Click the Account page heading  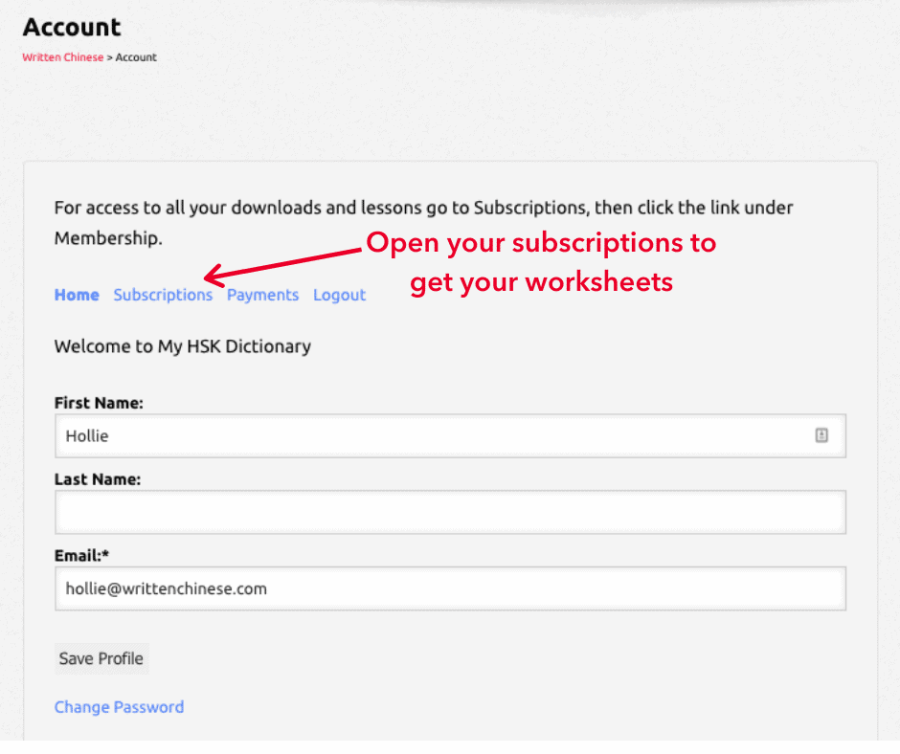point(72,27)
